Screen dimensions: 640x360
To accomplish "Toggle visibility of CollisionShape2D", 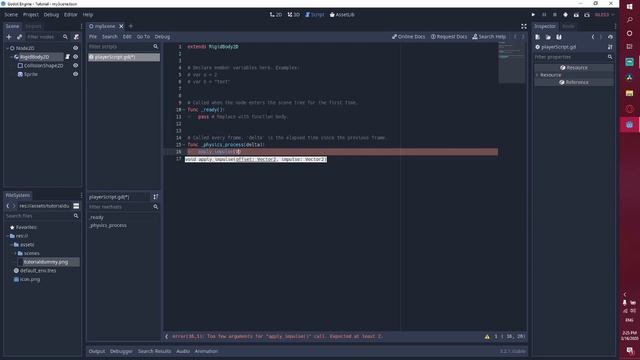I will pos(76,65).
